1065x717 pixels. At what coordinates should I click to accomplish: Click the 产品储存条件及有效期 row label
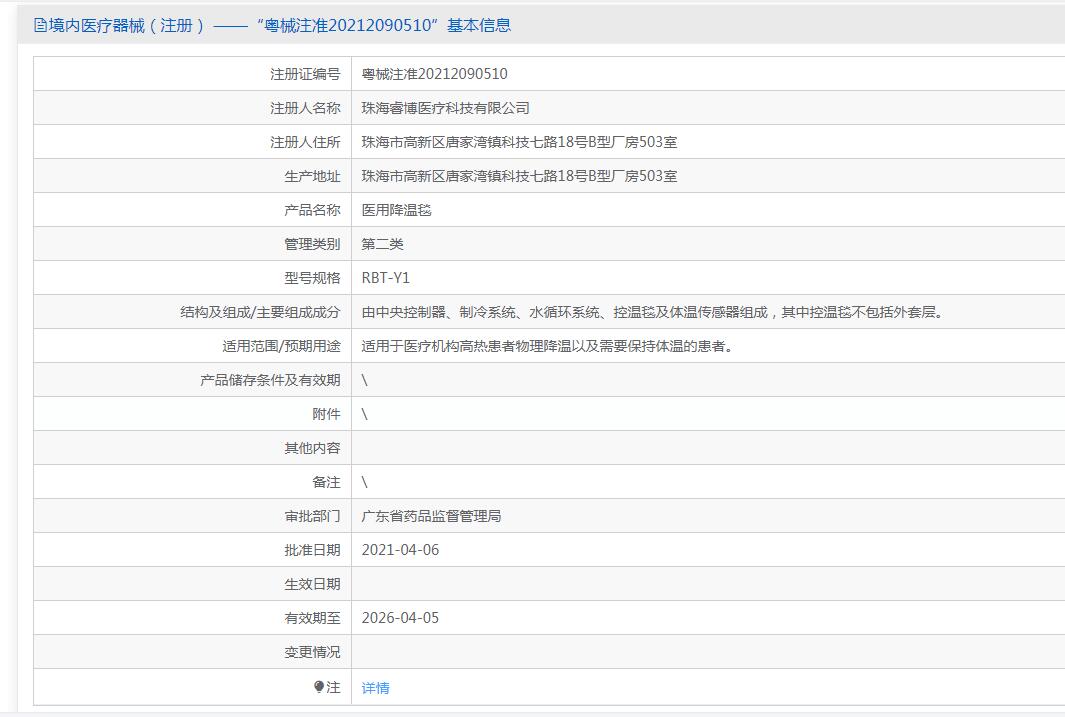(270, 380)
